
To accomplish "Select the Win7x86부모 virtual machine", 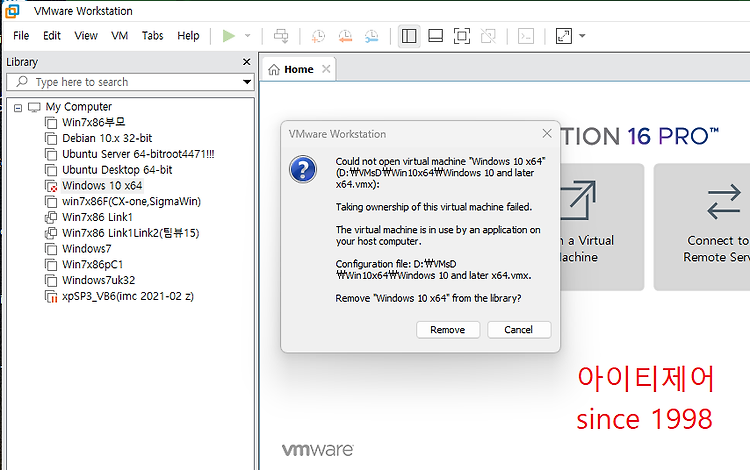I will point(94,122).
